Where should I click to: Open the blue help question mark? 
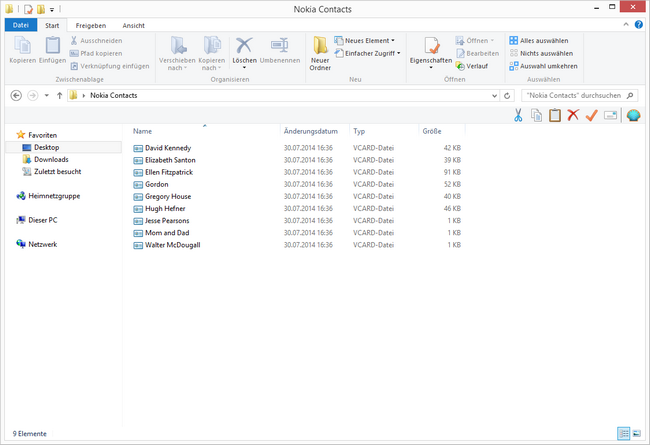tap(638, 25)
